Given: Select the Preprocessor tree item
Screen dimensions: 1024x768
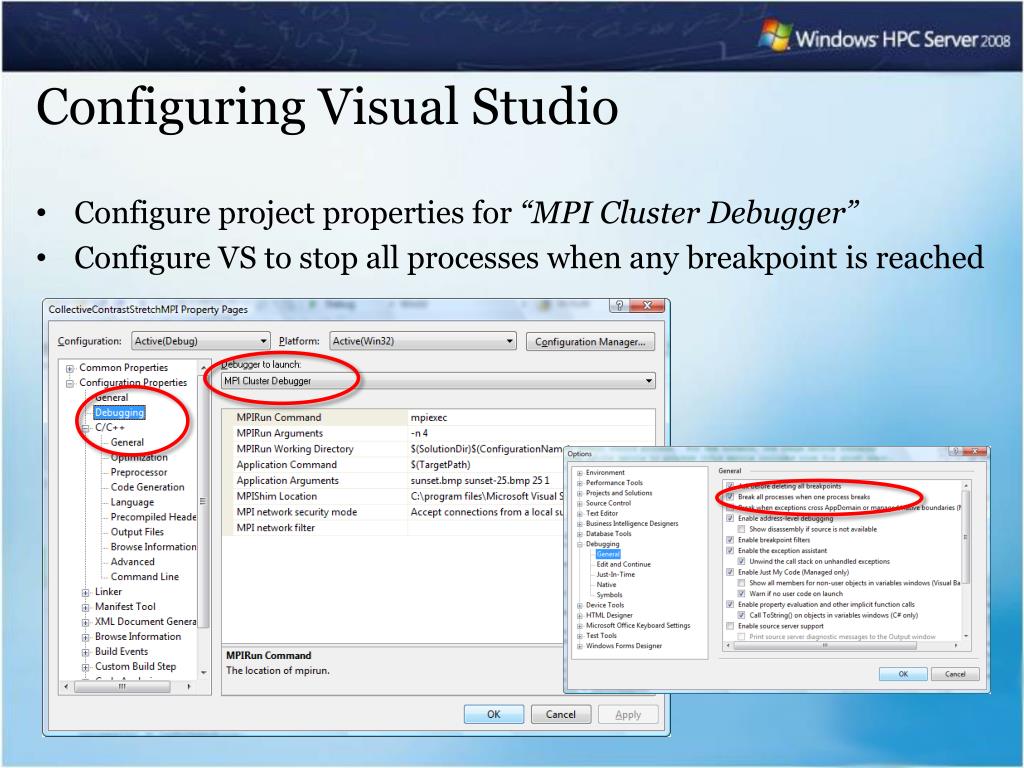Looking at the screenshot, I should click(x=139, y=472).
